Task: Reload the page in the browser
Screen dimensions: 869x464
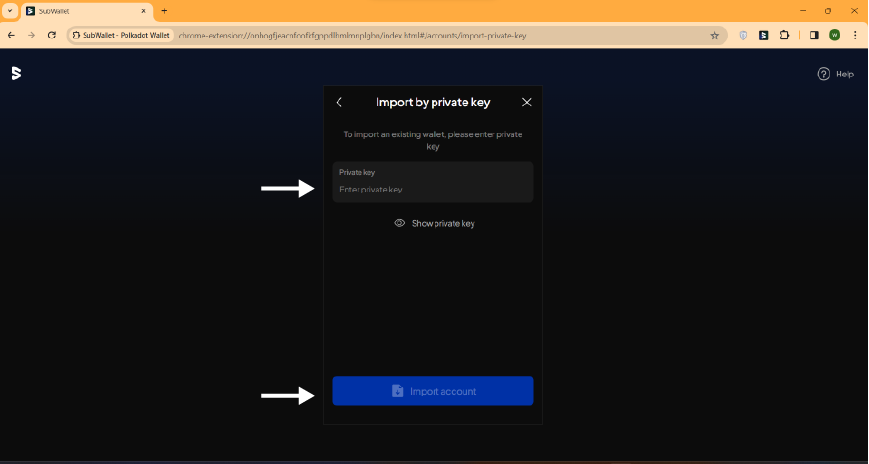Action: click(x=52, y=35)
